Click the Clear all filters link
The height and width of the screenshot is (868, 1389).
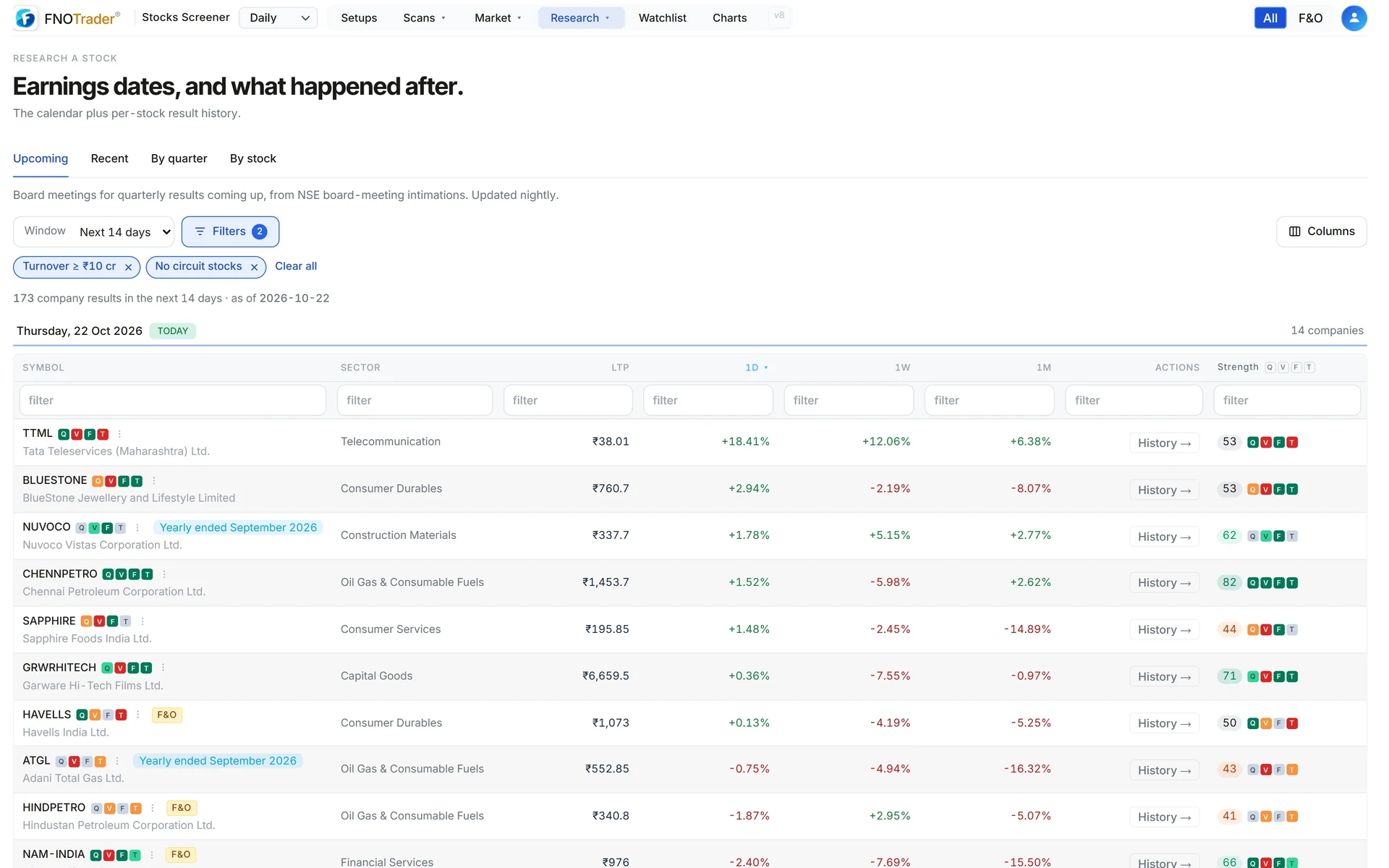point(296,266)
